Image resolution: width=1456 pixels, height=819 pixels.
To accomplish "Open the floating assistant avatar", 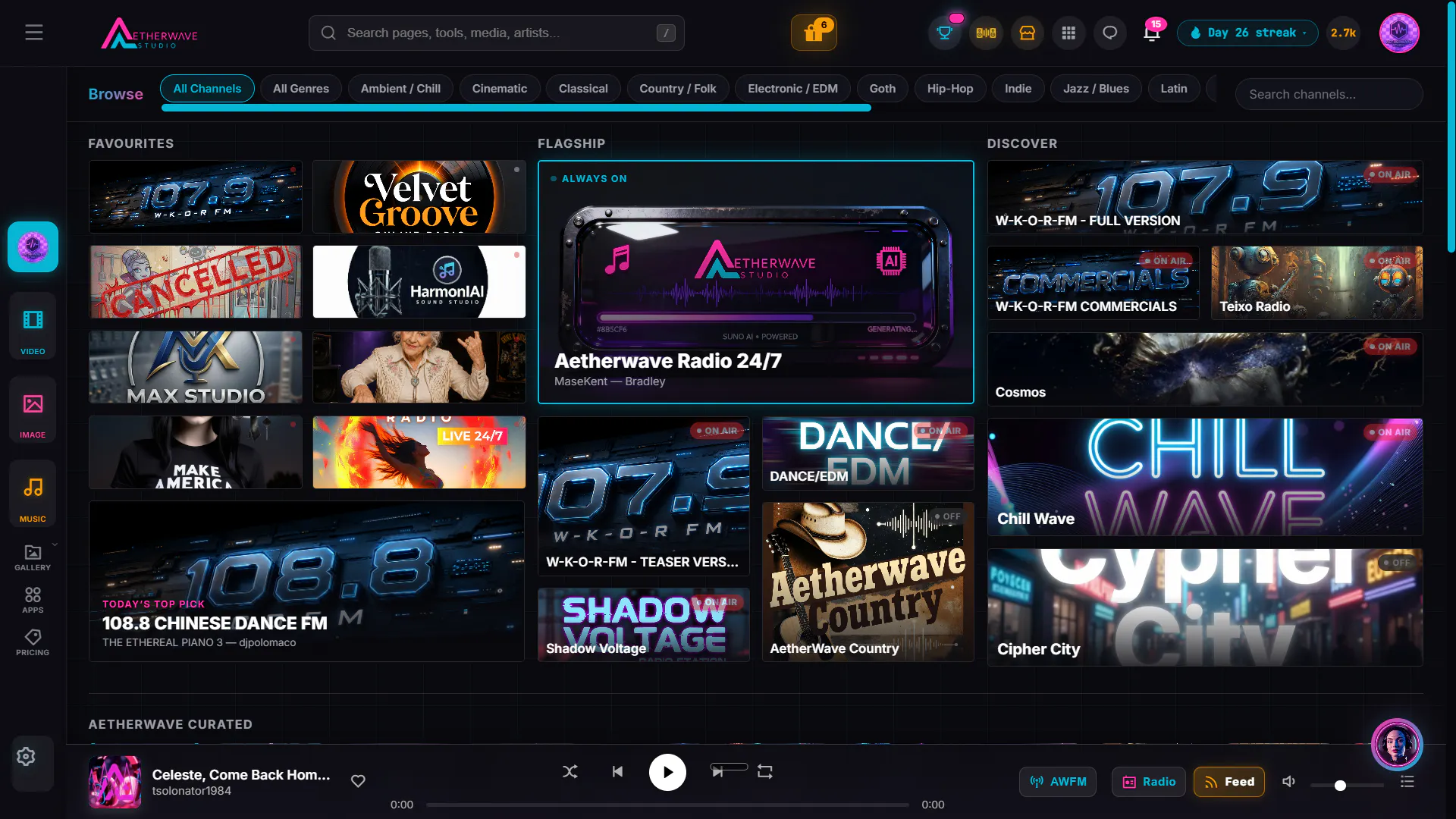I will pos(1397,745).
